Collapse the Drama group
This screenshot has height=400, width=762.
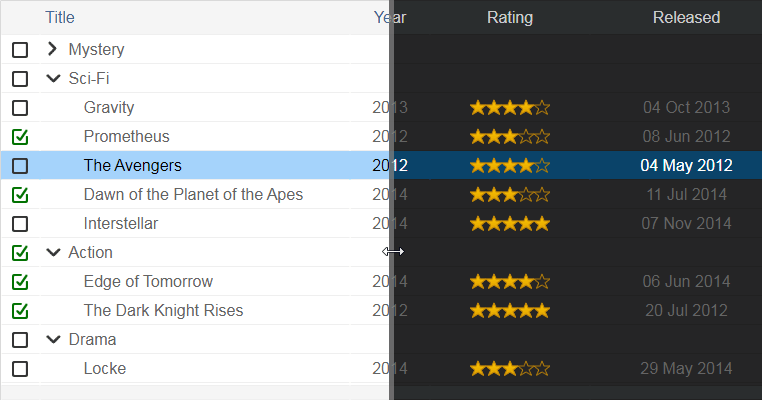coord(53,339)
